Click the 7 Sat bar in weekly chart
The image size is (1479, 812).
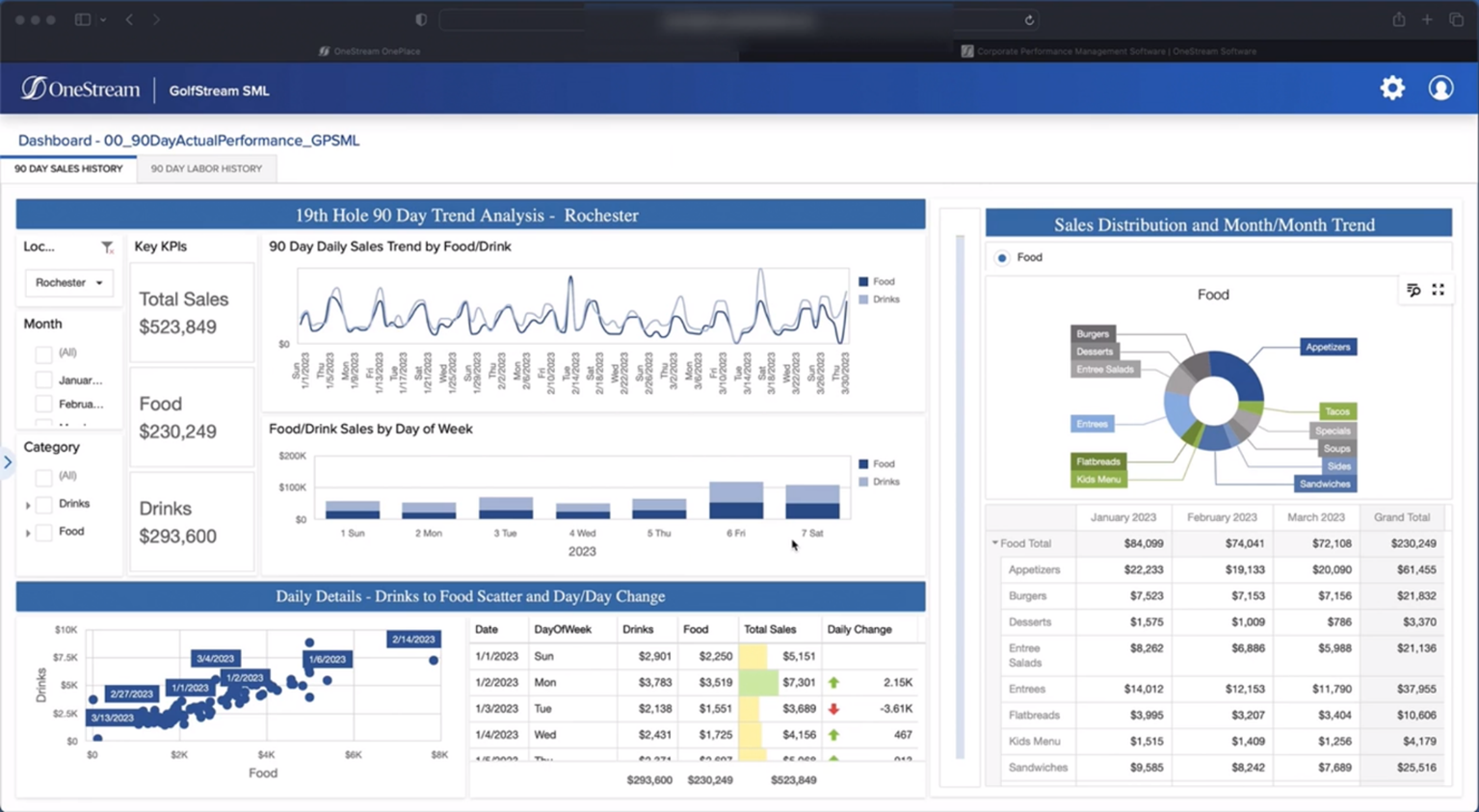[812, 502]
